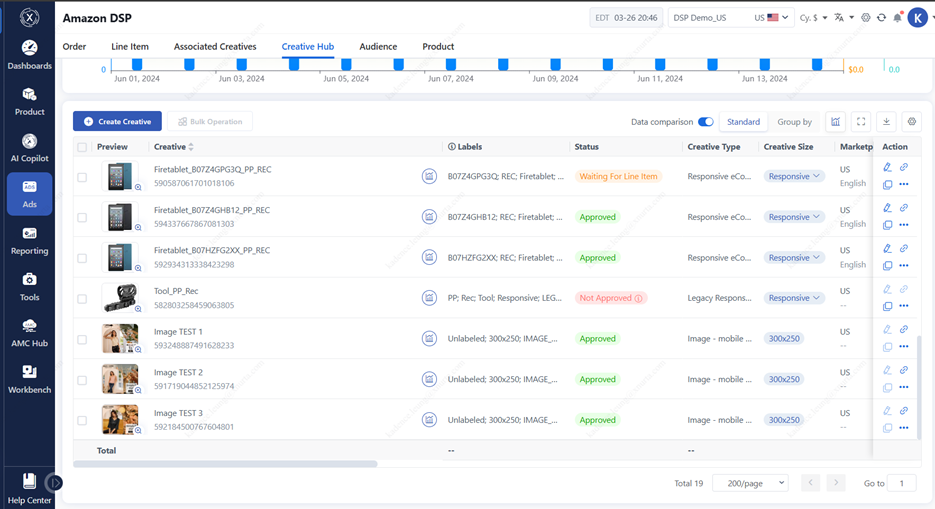The image size is (935, 509).
Task: Open the 200/page pagination dropdown
Action: tap(755, 483)
